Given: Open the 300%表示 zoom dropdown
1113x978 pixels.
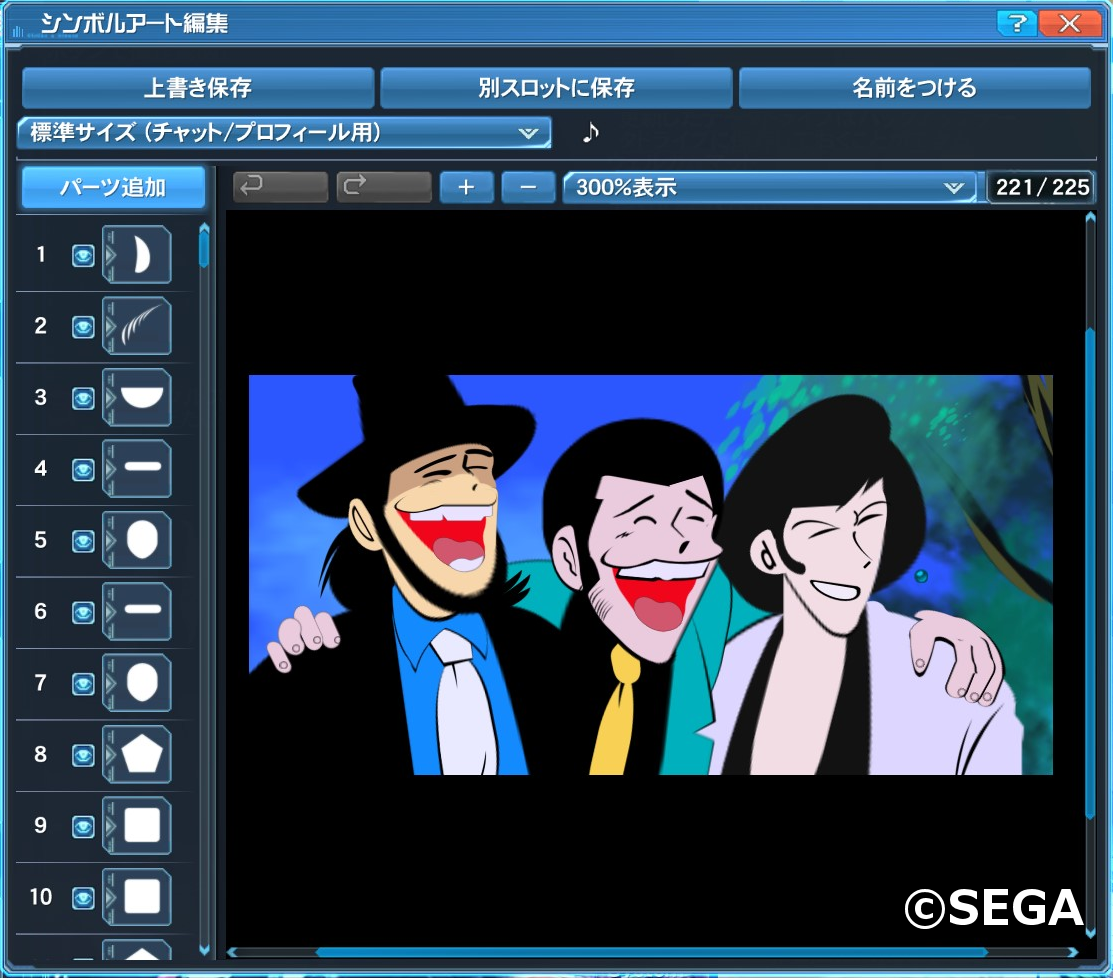Looking at the screenshot, I should (769, 187).
